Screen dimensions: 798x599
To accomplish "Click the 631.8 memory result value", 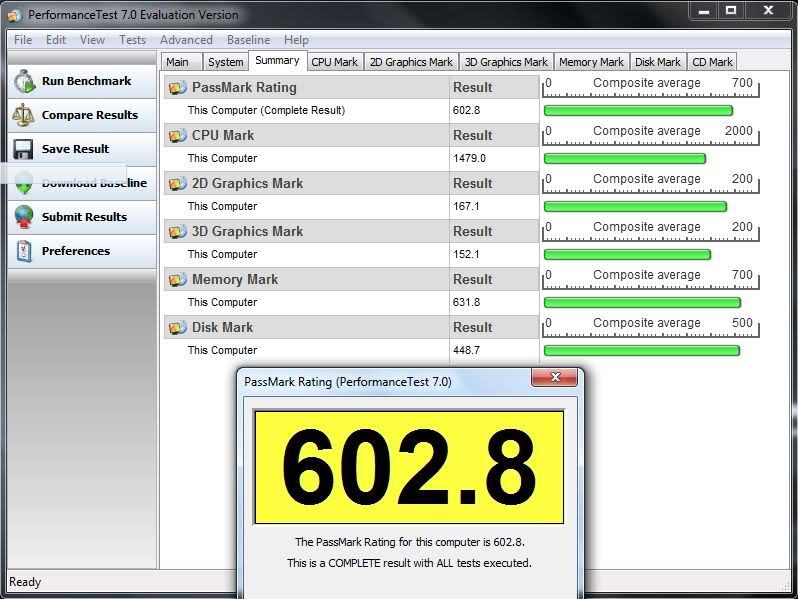I will [466, 302].
